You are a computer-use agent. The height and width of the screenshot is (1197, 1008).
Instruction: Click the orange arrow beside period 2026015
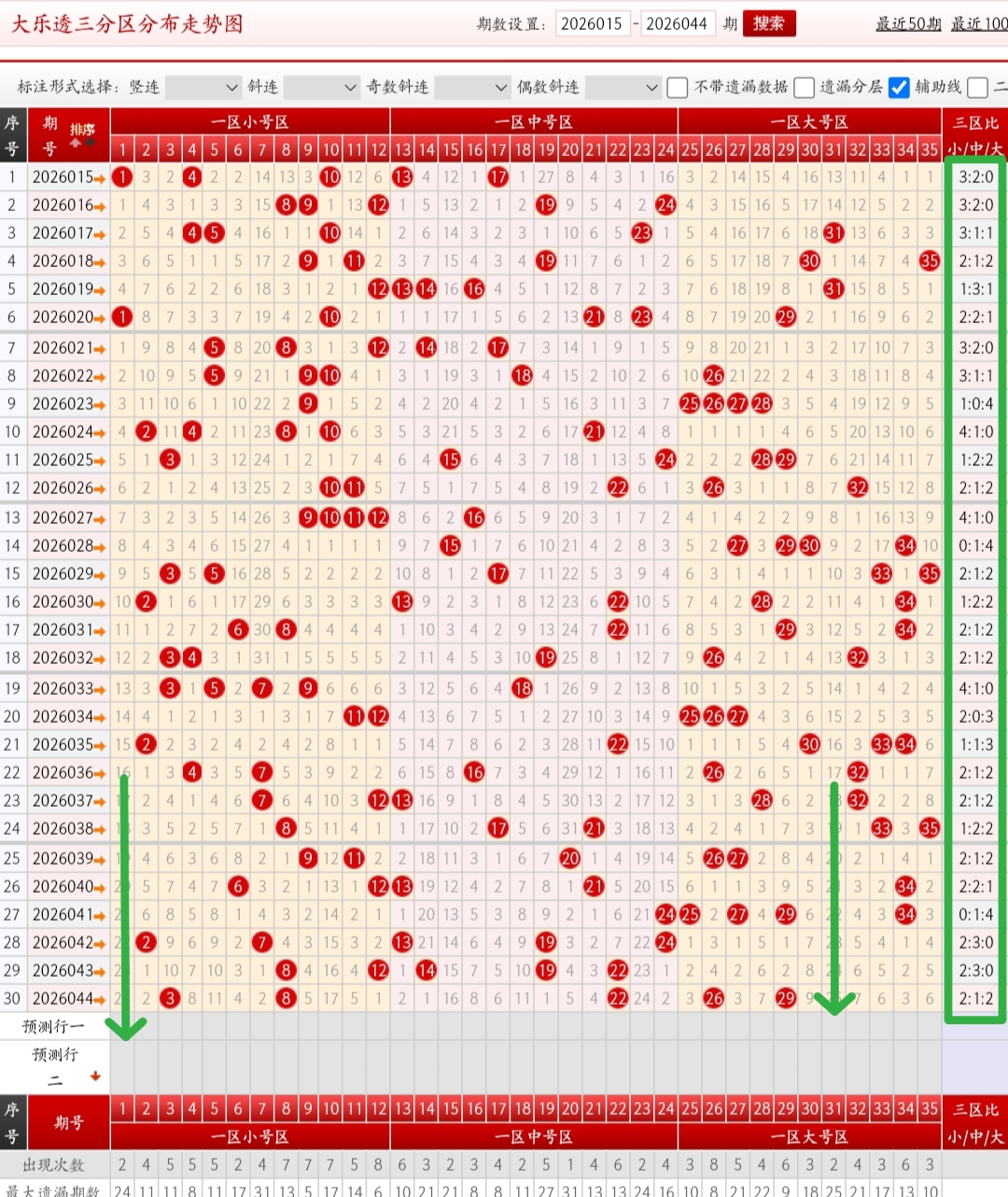pos(100,177)
